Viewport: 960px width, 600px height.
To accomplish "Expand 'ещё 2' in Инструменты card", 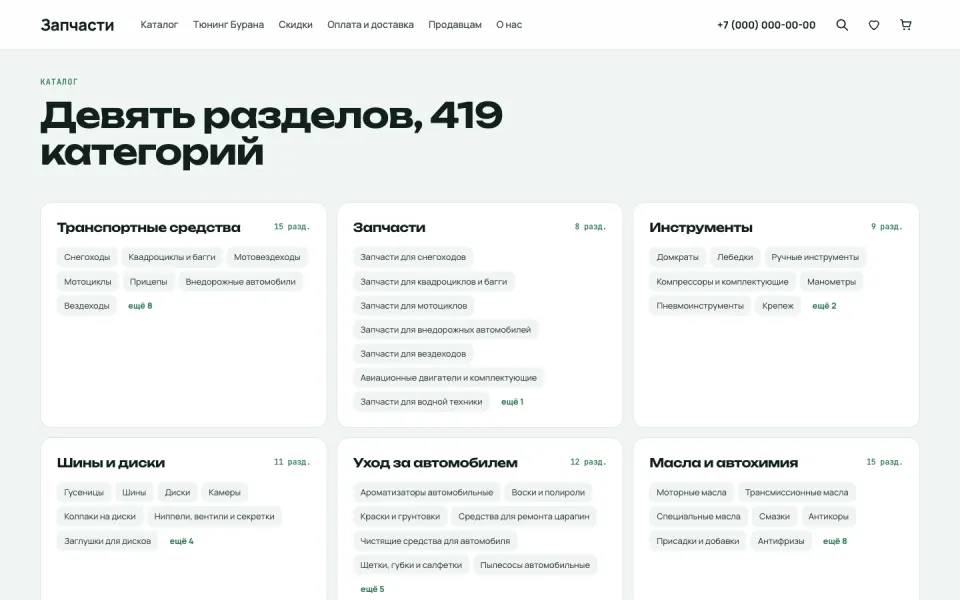I will [824, 306].
